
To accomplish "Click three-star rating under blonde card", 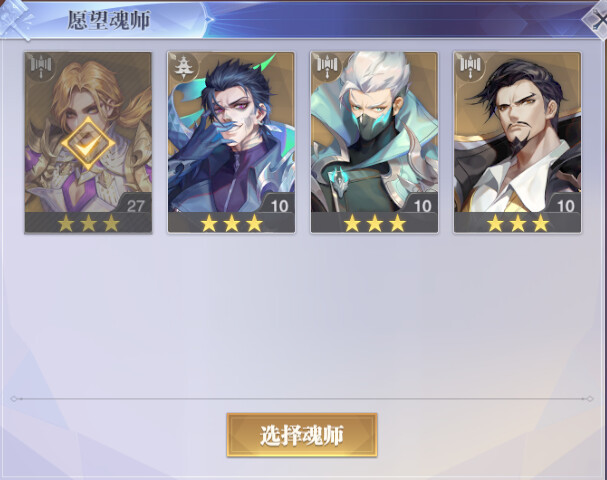I will [88, 223].
